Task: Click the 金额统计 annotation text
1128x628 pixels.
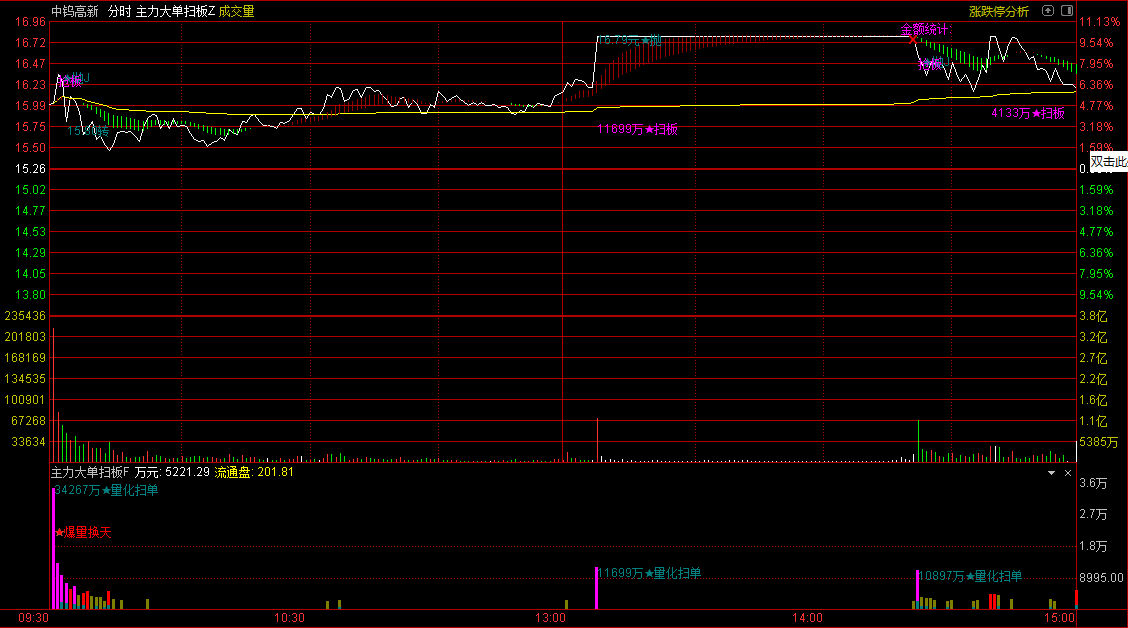Action: point(924,29)
